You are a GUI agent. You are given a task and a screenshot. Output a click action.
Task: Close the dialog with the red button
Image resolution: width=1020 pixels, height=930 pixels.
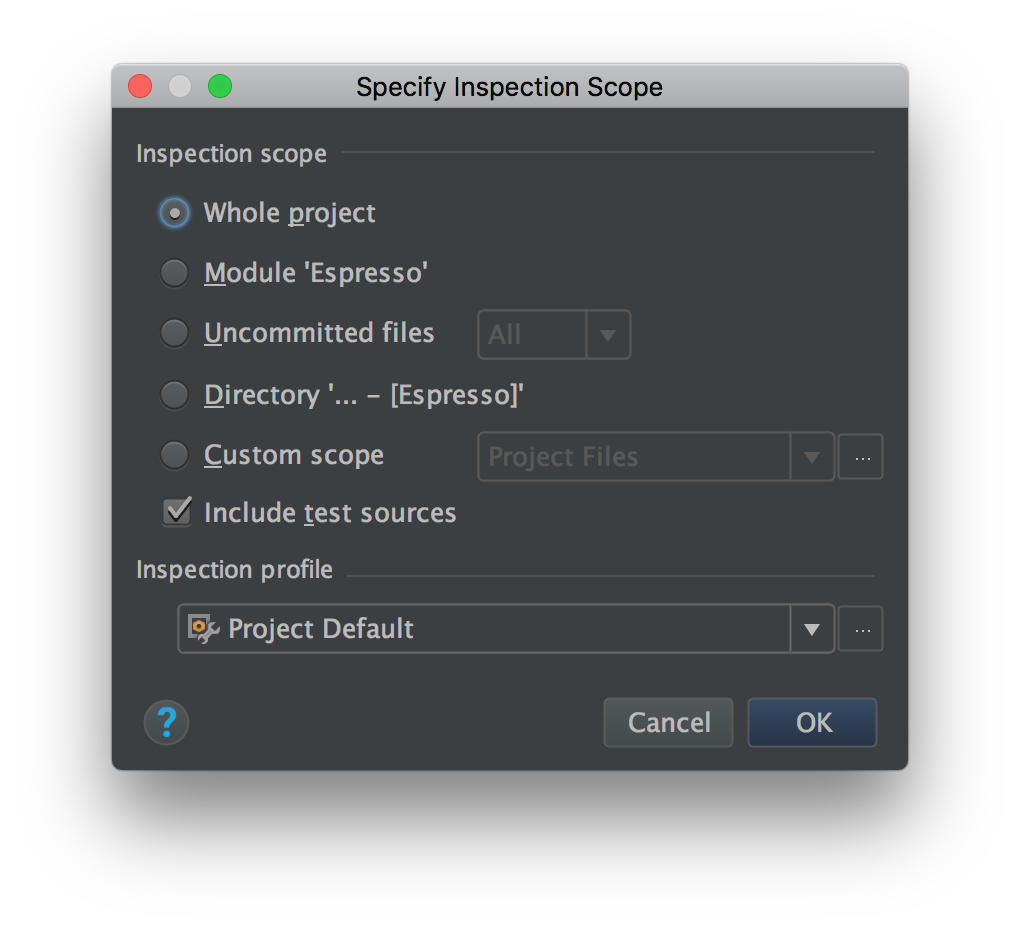[x=140, y=87]
